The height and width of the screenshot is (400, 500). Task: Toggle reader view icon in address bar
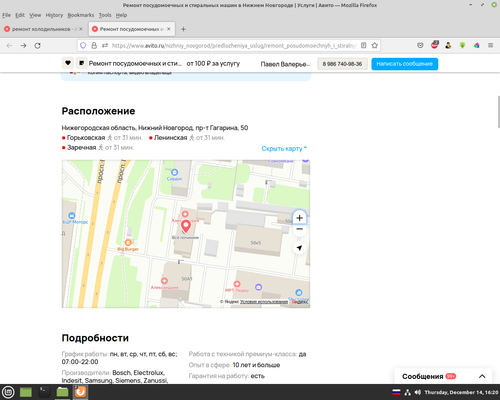pyautogui.click(x=364, y=46)
